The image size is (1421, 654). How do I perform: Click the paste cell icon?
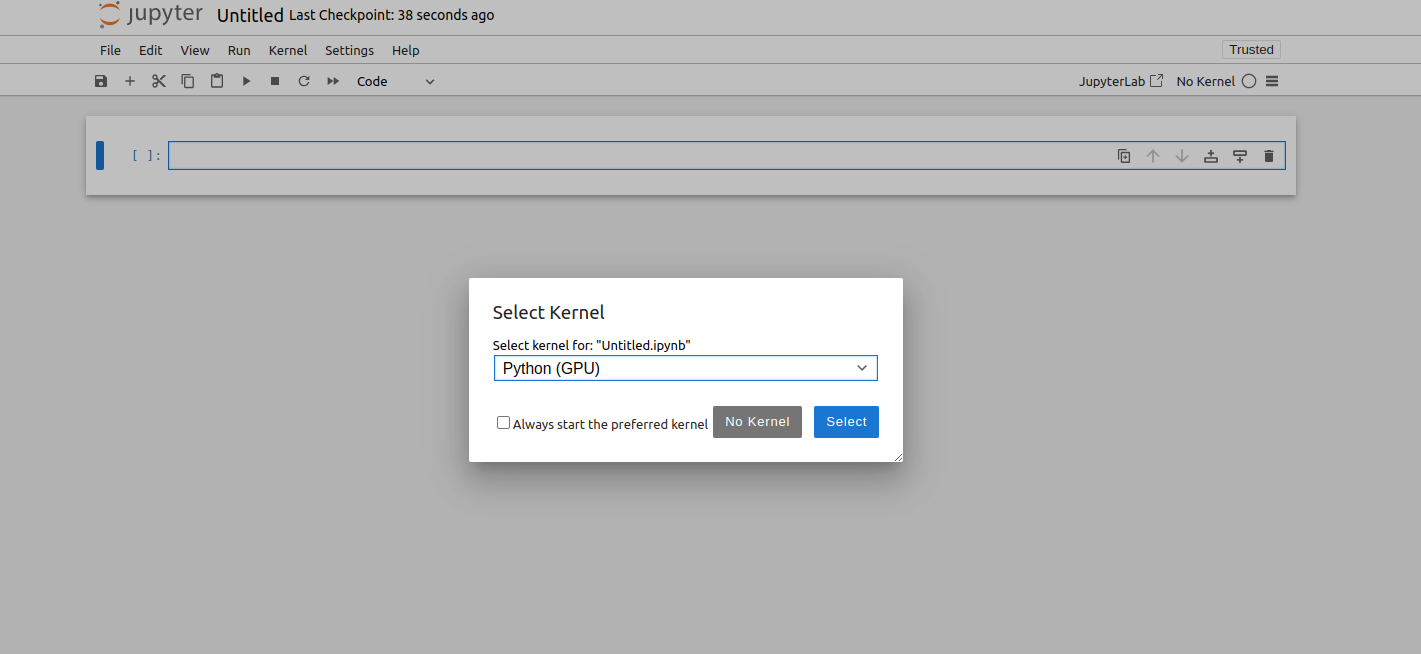pos(217,81)
